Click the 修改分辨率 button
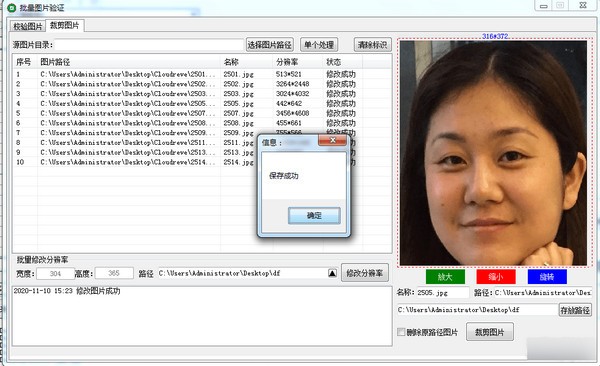The image size is (600, 366). [365, 273]
